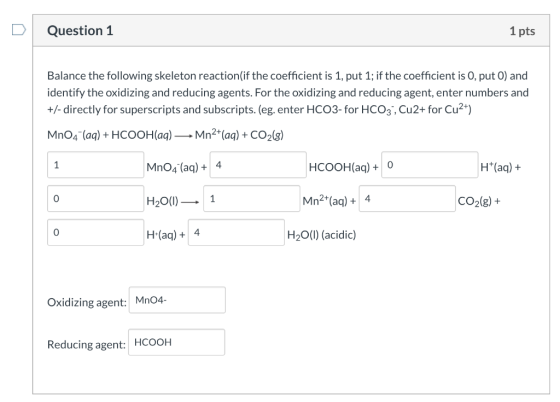Select the HCOOH coefficient input box

point(258,165)
